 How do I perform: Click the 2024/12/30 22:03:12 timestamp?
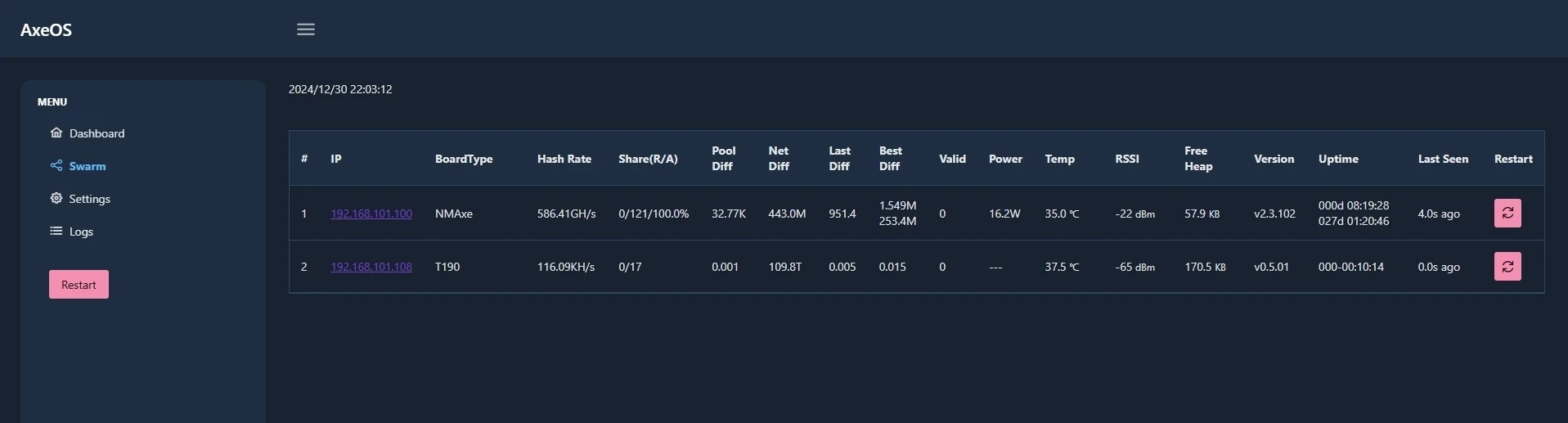pos(340,89)
